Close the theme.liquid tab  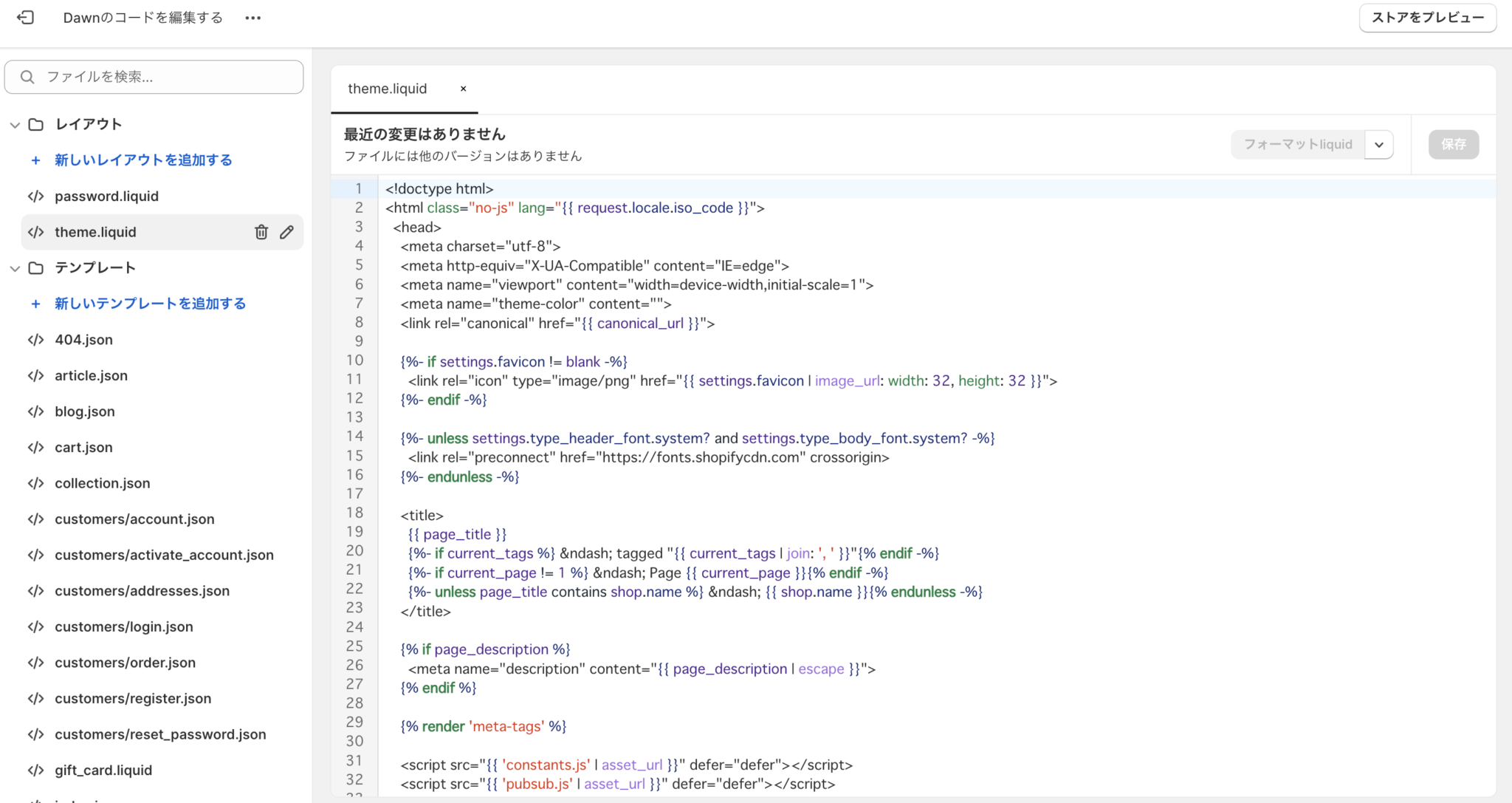click(x=464, y=89)
